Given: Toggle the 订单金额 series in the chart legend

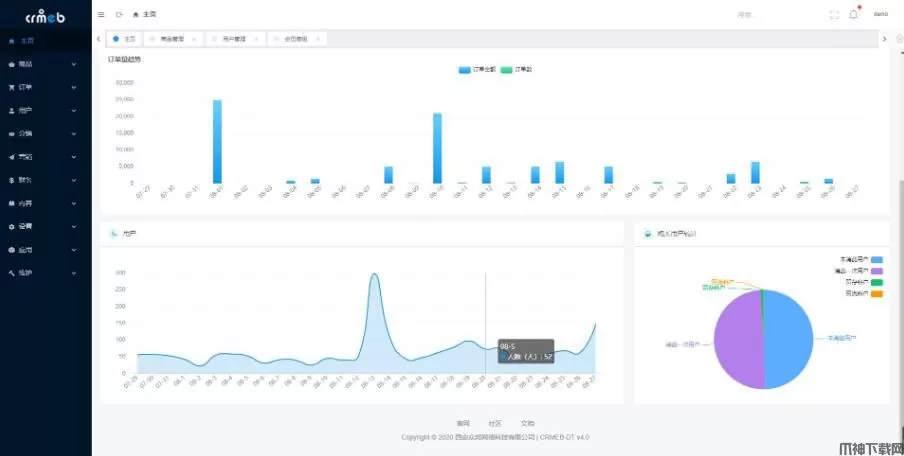Looking at the screenshot, I should [477, 70].
